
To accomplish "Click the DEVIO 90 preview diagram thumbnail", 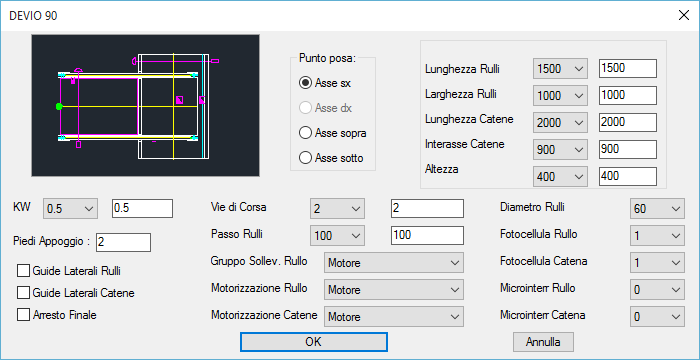I will click(146, 105).
